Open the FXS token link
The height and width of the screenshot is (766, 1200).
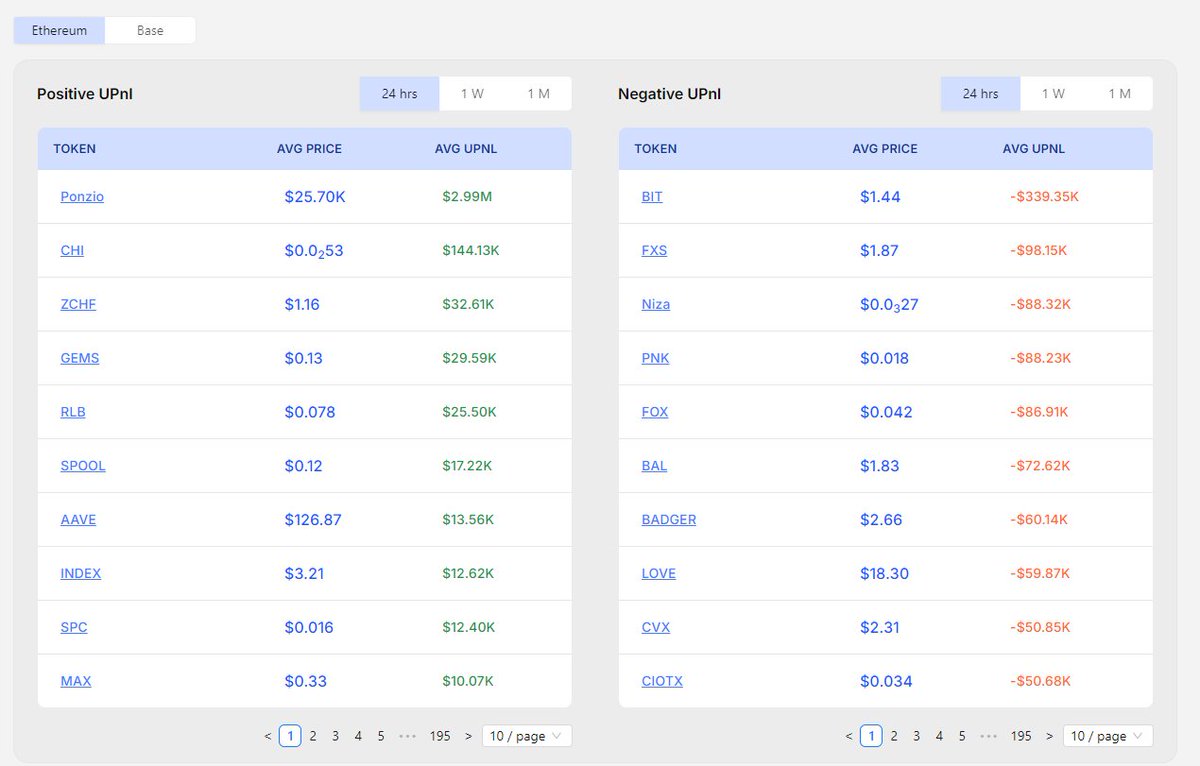(654, 251)
